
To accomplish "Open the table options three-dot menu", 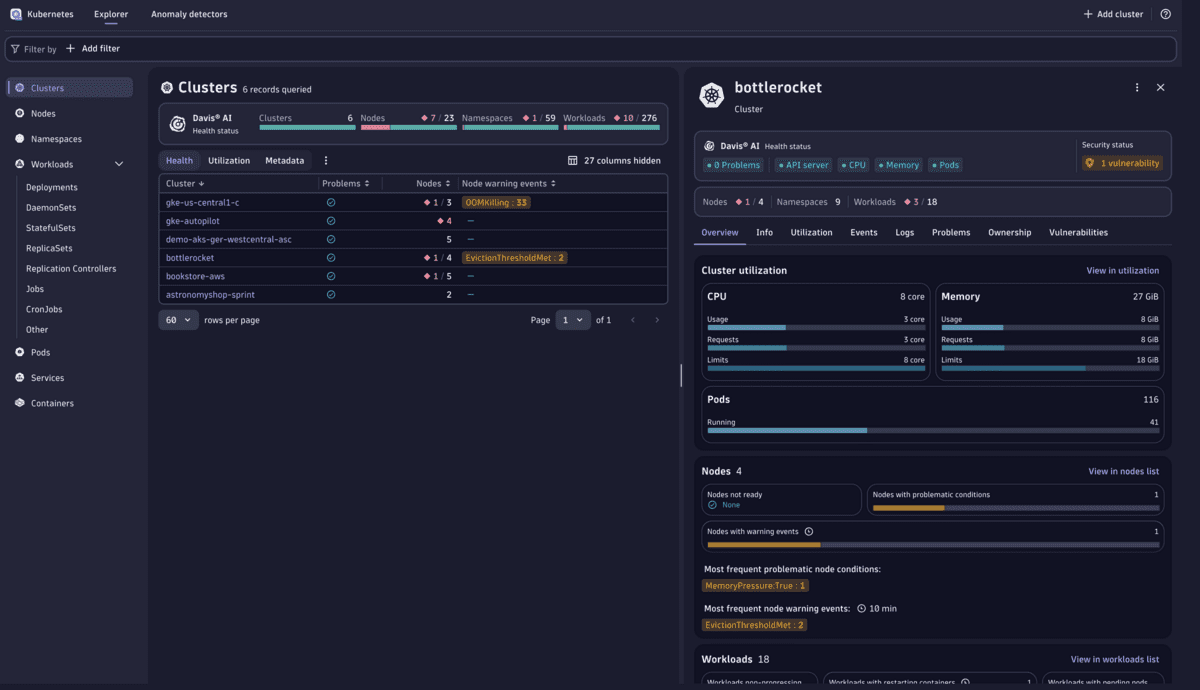I will coord(326,160).
